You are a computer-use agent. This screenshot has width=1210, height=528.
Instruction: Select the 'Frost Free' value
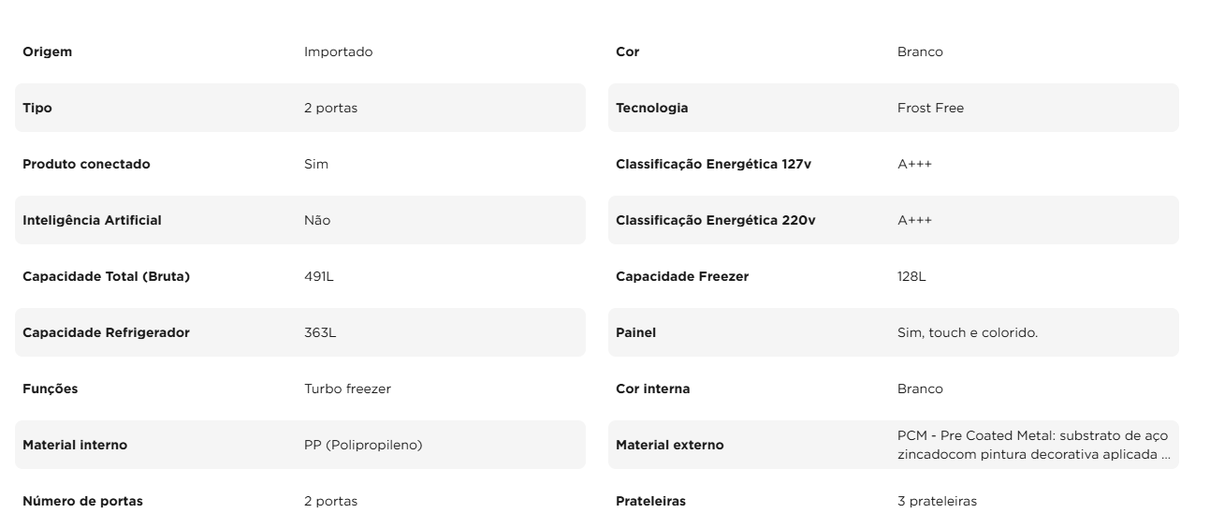[930, 108]
